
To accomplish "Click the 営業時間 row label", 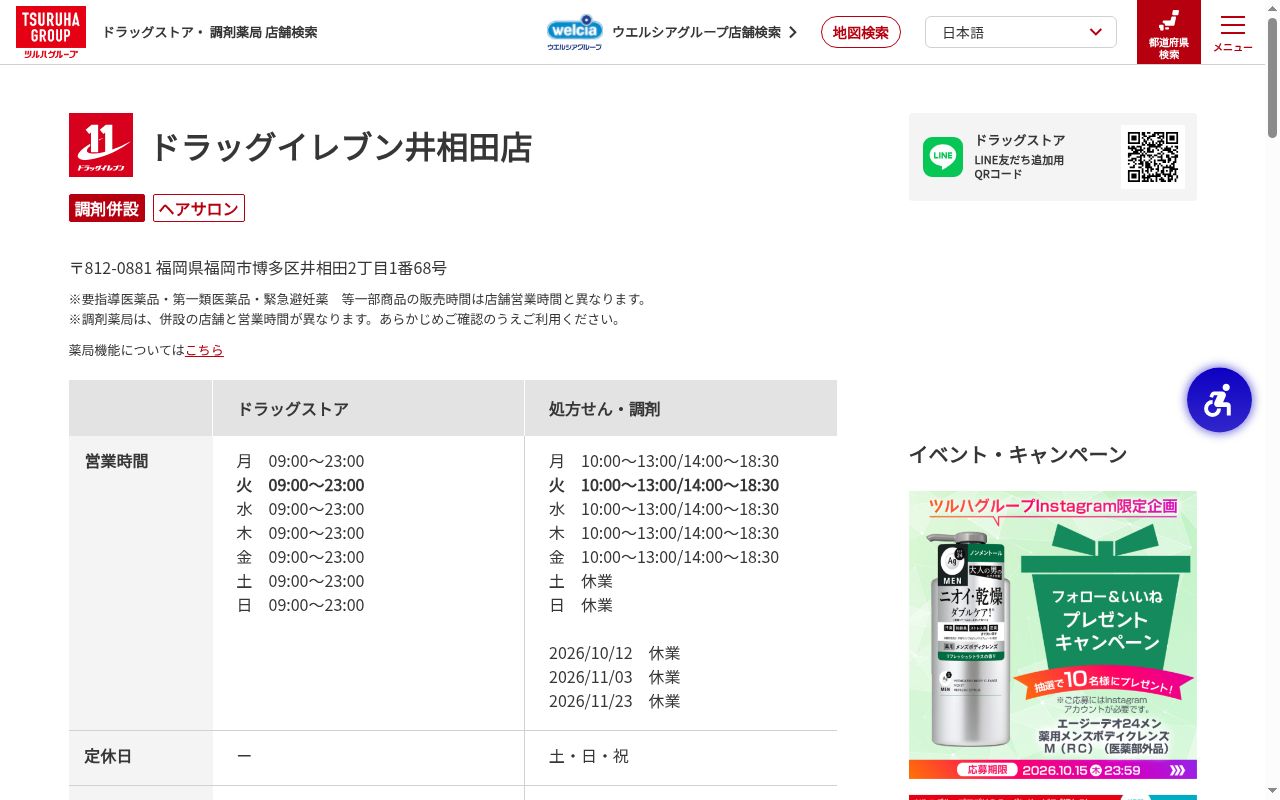I will [117, 461].
